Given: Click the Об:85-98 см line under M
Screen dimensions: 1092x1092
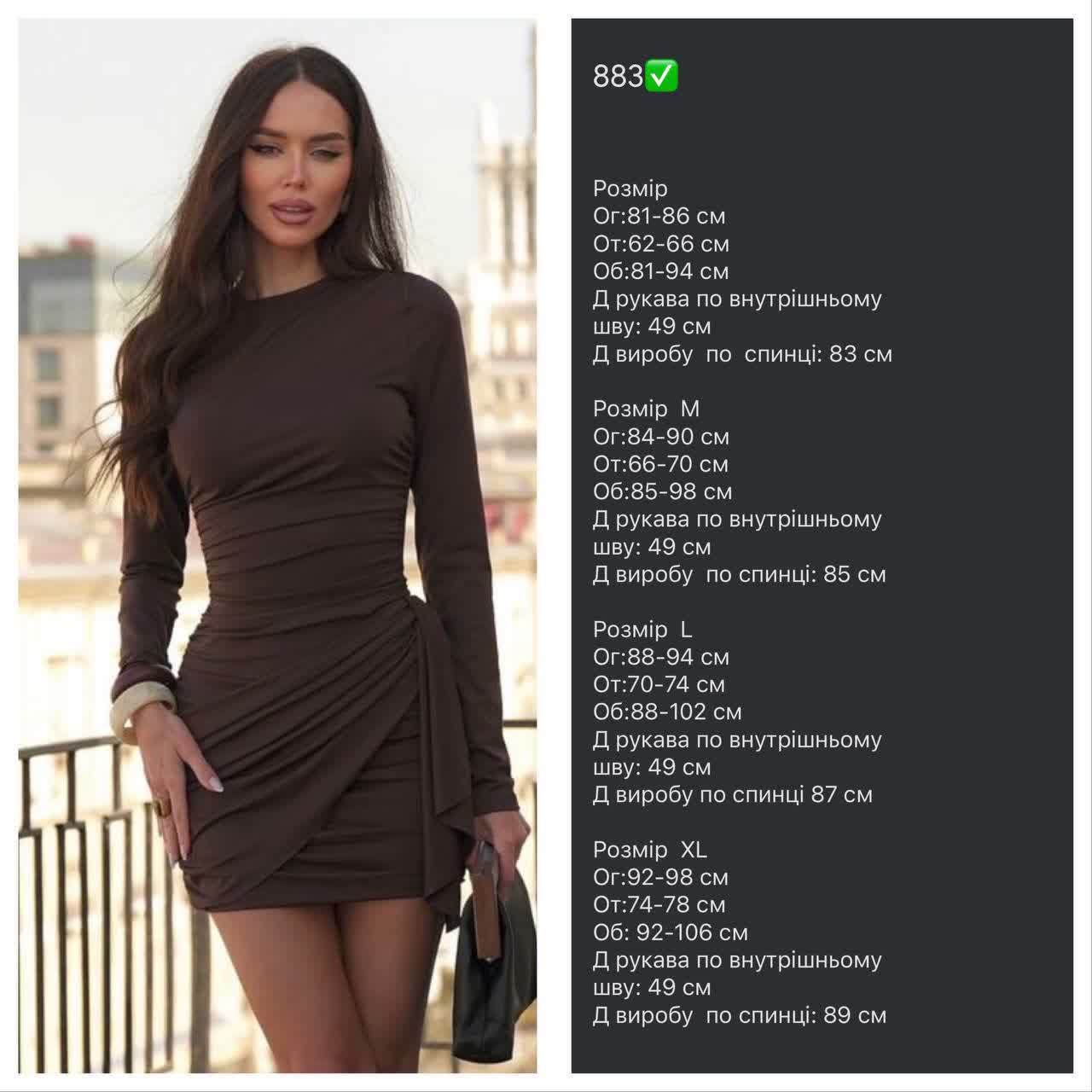Looking at the screenshot, I should click(663, 491).
